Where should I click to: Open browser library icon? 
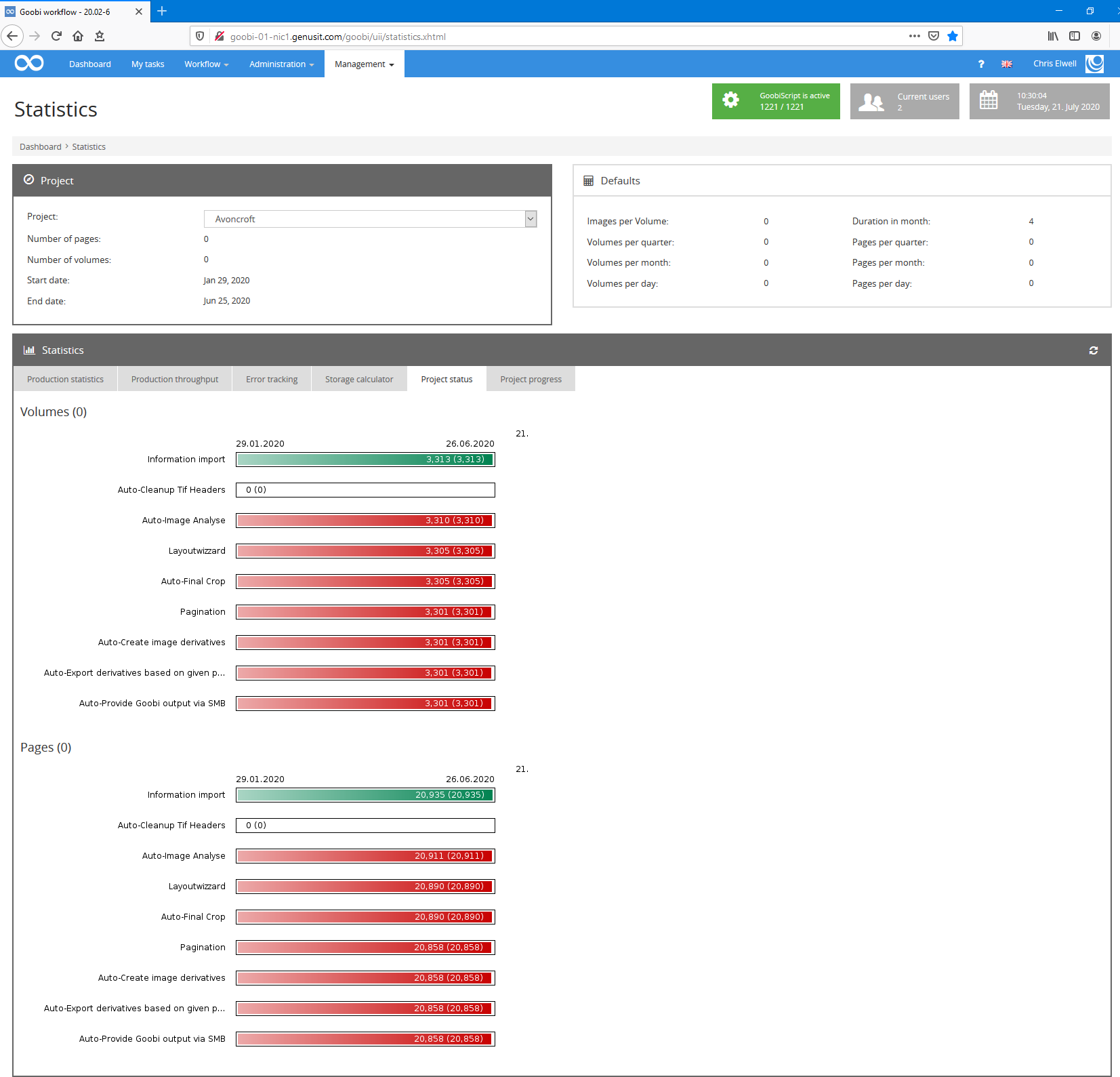click(1053, 36)
